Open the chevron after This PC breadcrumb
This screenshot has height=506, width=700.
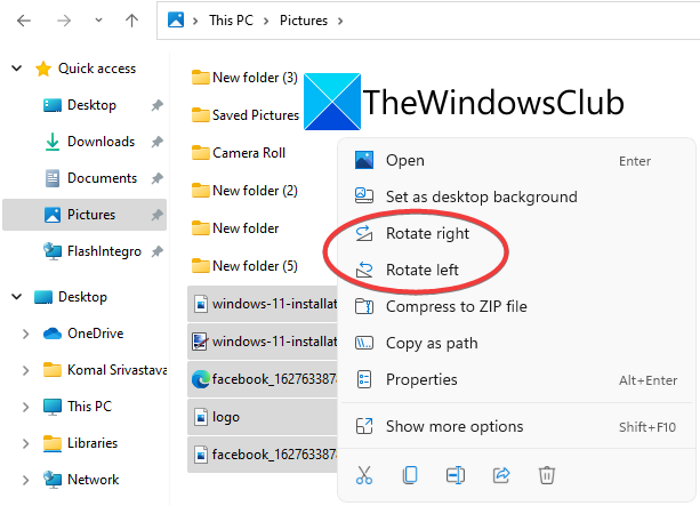pos(266,21)
